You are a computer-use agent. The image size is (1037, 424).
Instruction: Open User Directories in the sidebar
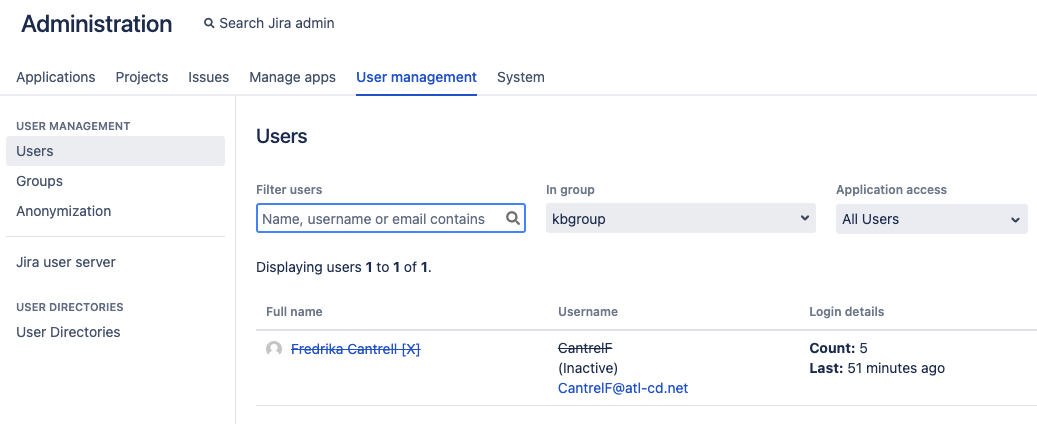(68, 332)
